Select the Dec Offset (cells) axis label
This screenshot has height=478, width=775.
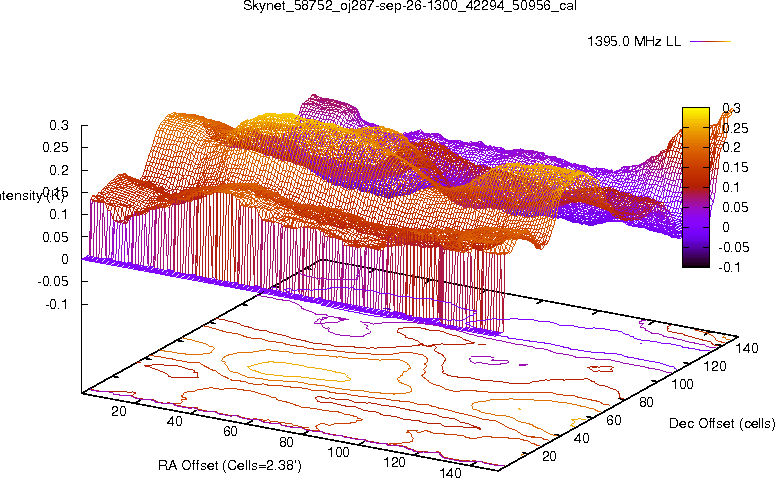(722, 423)
